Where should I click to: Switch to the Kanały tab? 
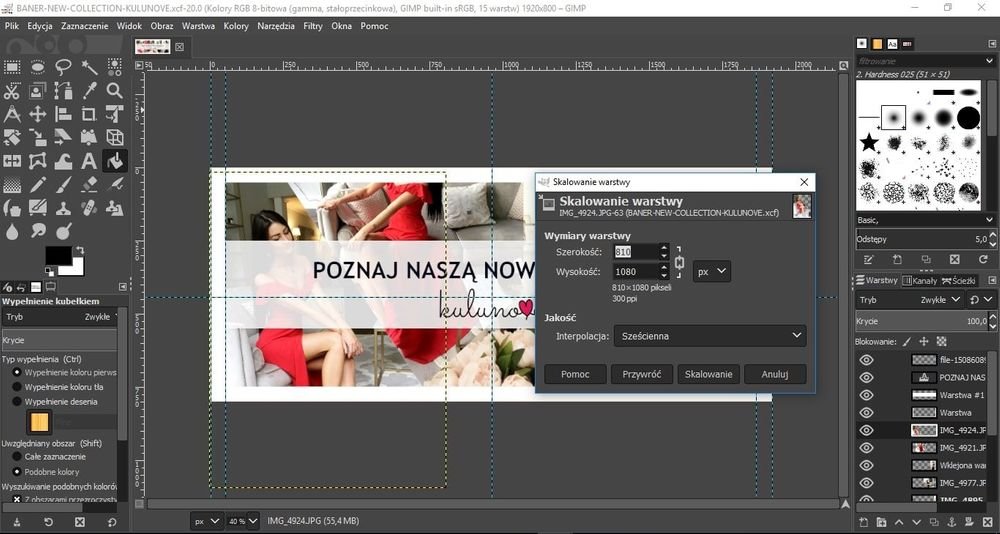pyautogui.click(x=920, y=281)
